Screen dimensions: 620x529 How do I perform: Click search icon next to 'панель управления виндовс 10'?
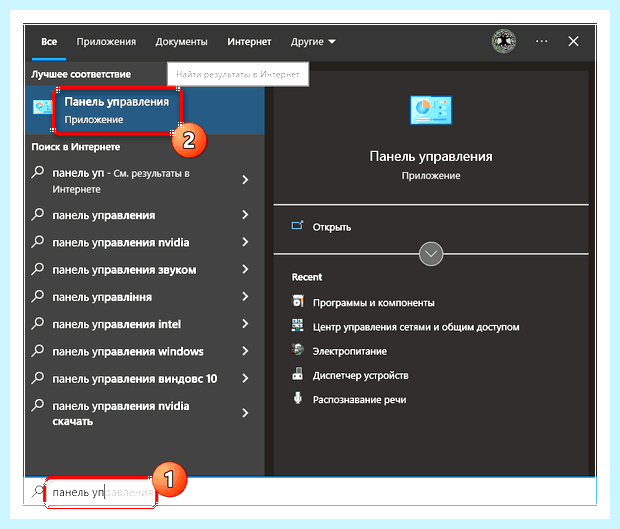pos(38,378)
